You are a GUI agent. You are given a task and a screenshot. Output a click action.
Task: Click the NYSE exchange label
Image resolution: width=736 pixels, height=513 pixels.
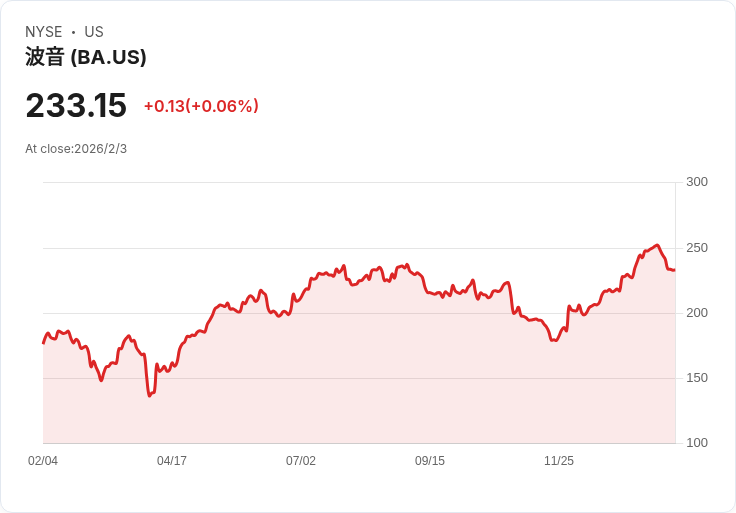[43, 32]
